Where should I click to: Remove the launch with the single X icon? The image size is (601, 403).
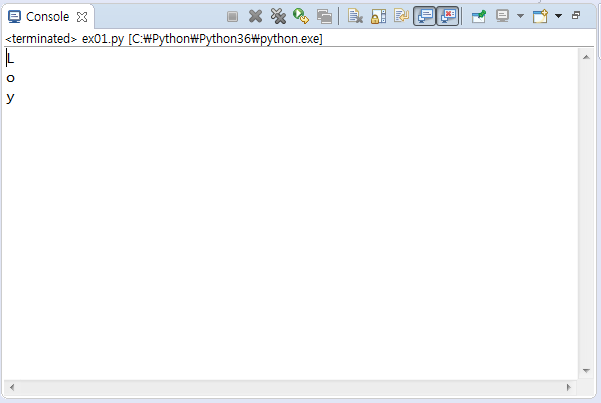click(x=255, y=16)
